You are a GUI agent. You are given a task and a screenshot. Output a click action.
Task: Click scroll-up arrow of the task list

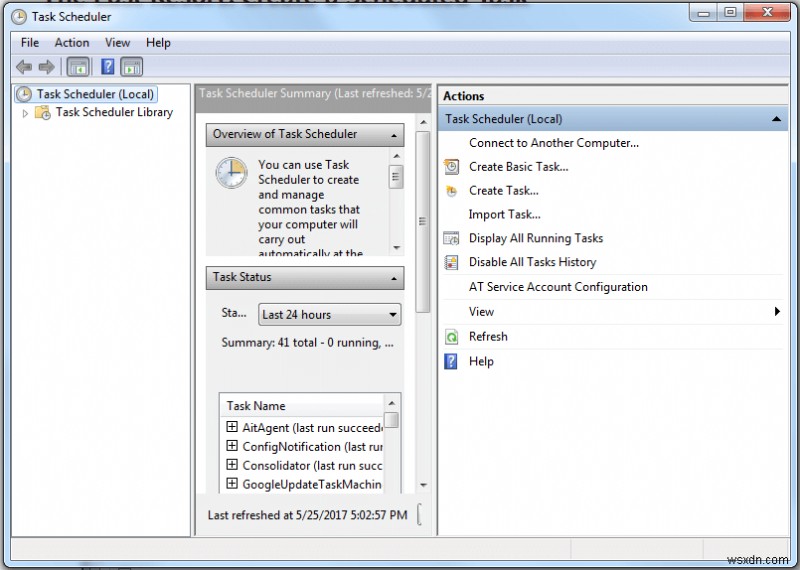click(x=391, y=404)
